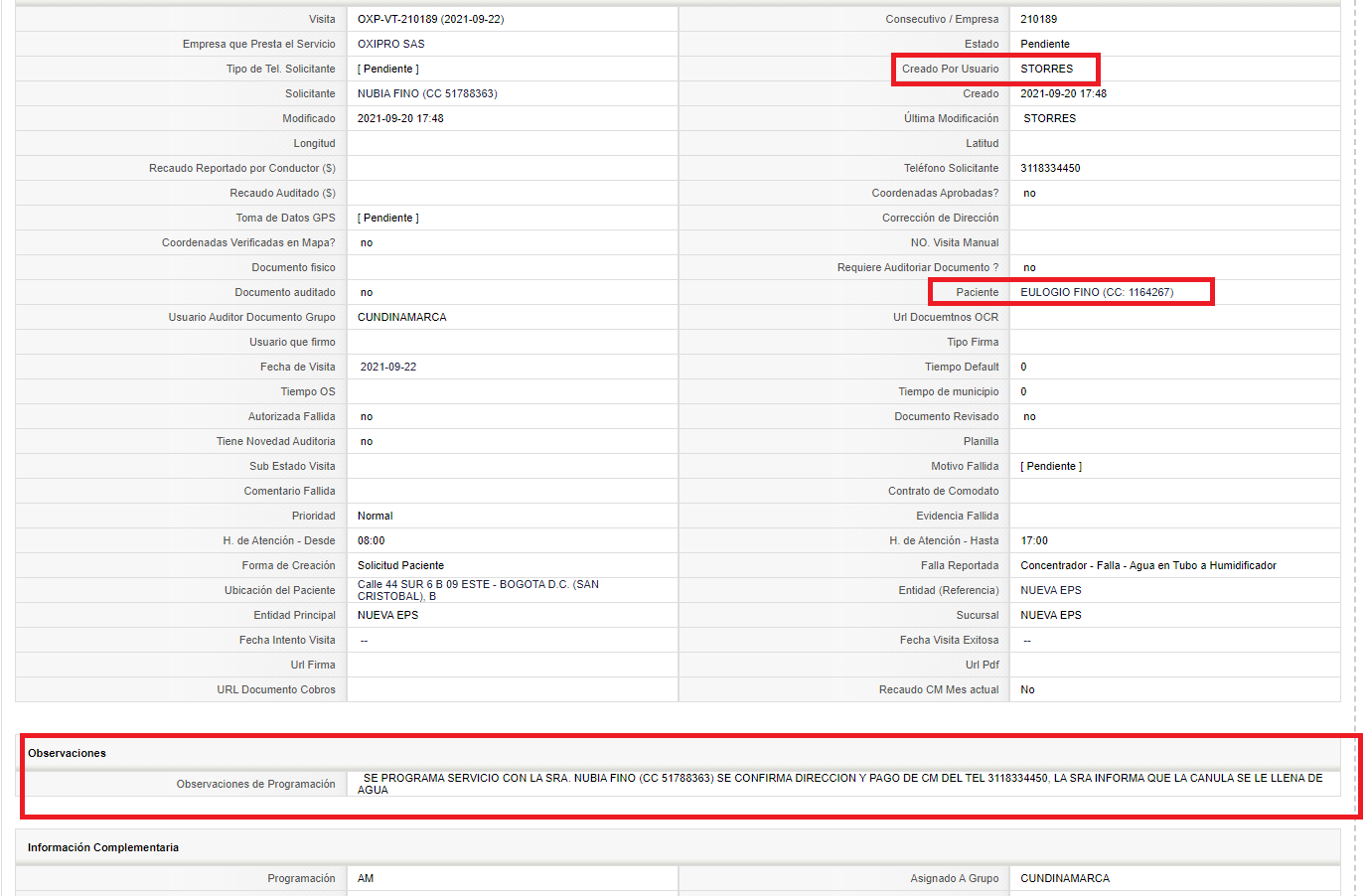Select Creado Por Usuario value STORRES
Viewport: 1367px width, 896px height.
[x=1046, y=69]
